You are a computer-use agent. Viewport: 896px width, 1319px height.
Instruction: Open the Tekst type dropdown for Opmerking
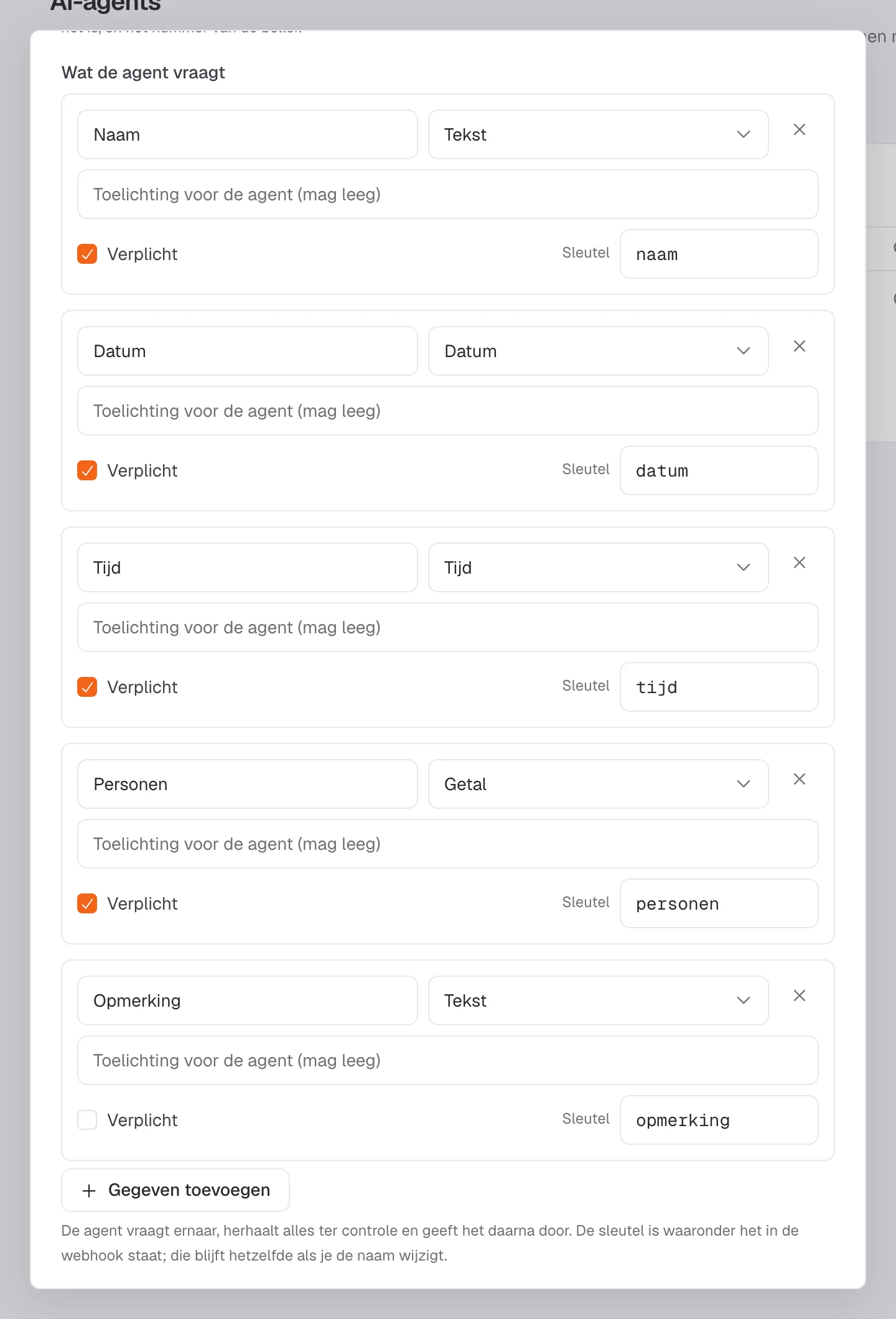598,1000
